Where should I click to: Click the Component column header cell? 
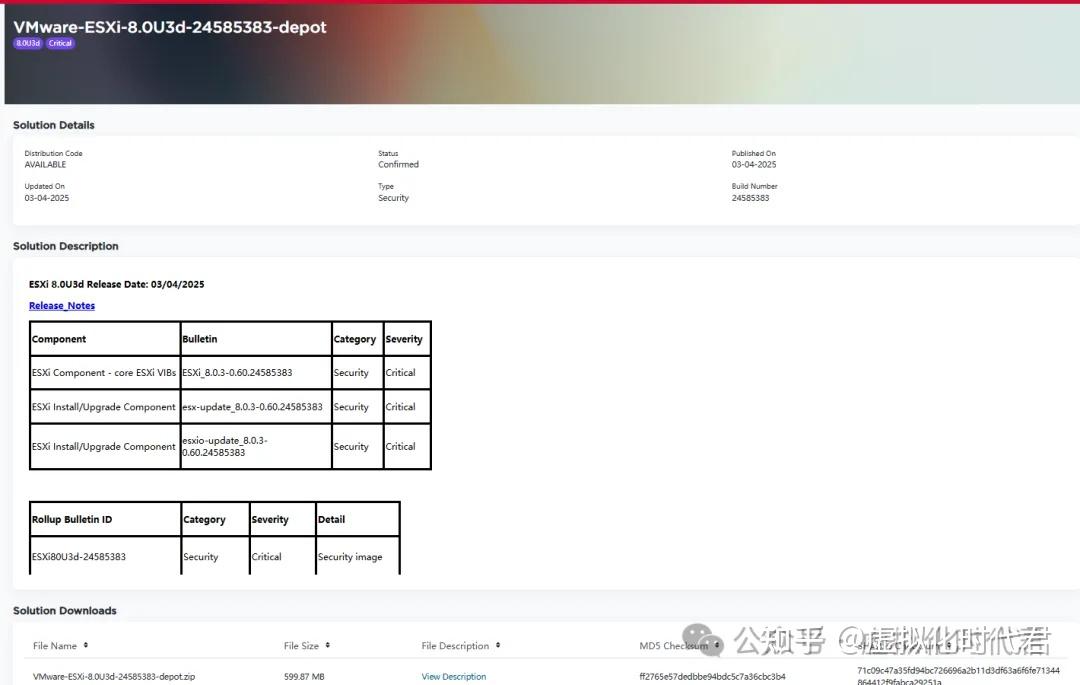click(x=105, y=339)
